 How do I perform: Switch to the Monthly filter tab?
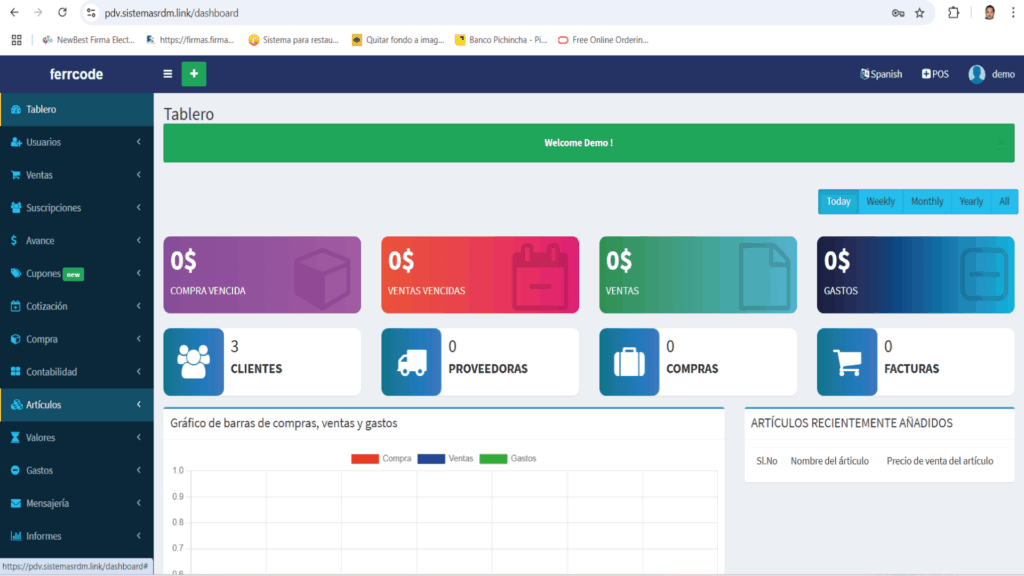pyautogui.click(x=927, y=201)
